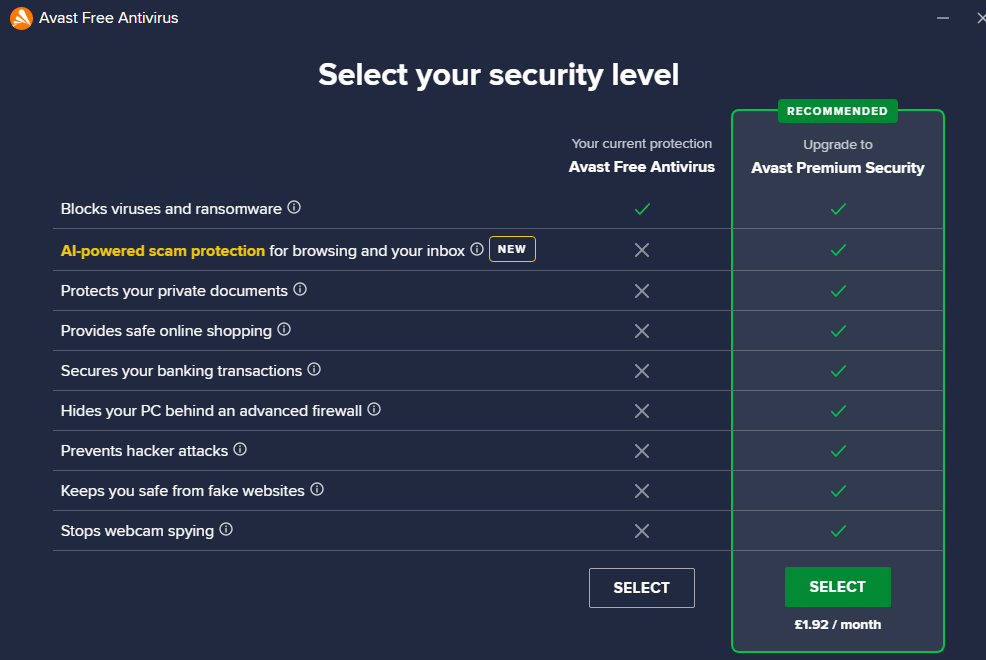Click info icon for Secures your banking transactions
Screen dimensions: 986x660
(x=314, y=369)
